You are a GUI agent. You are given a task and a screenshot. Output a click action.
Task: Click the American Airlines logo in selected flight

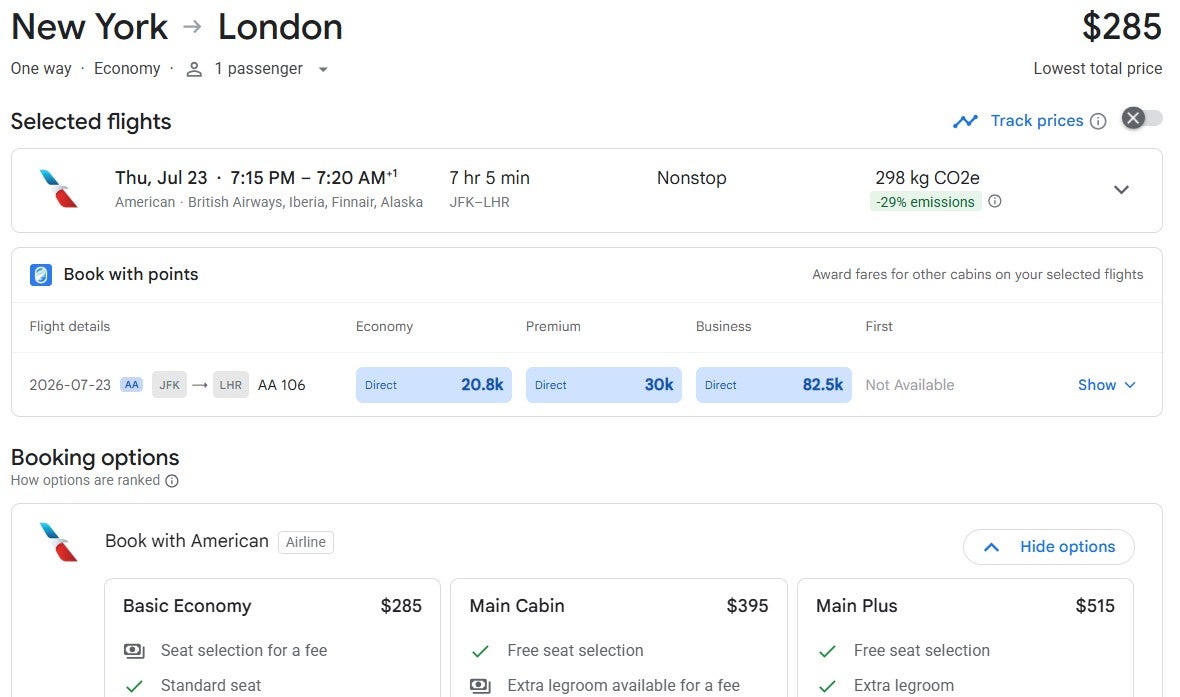pos(59,188)
